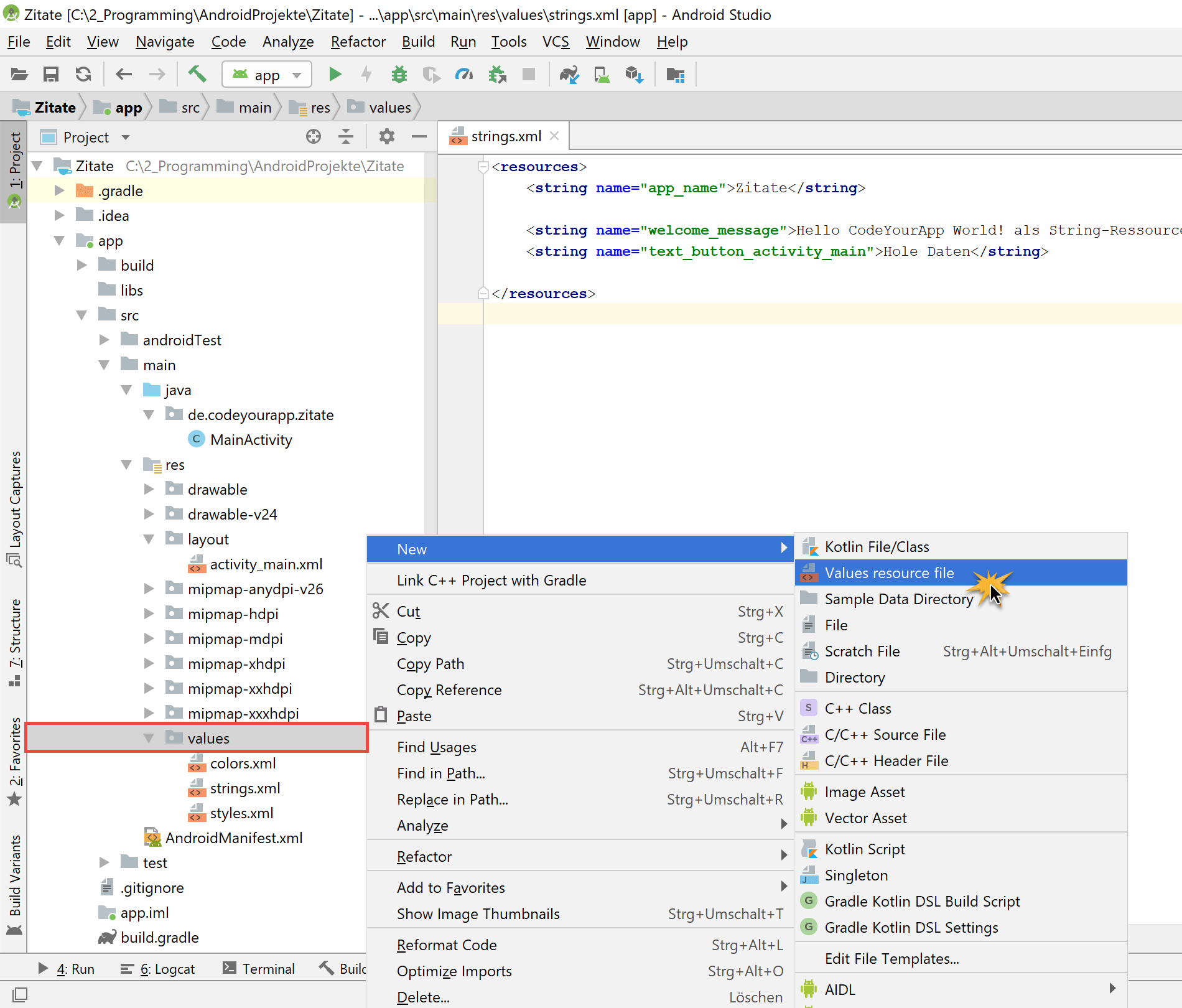Expand the drawable-v24 folder

[x=149, y=514]
